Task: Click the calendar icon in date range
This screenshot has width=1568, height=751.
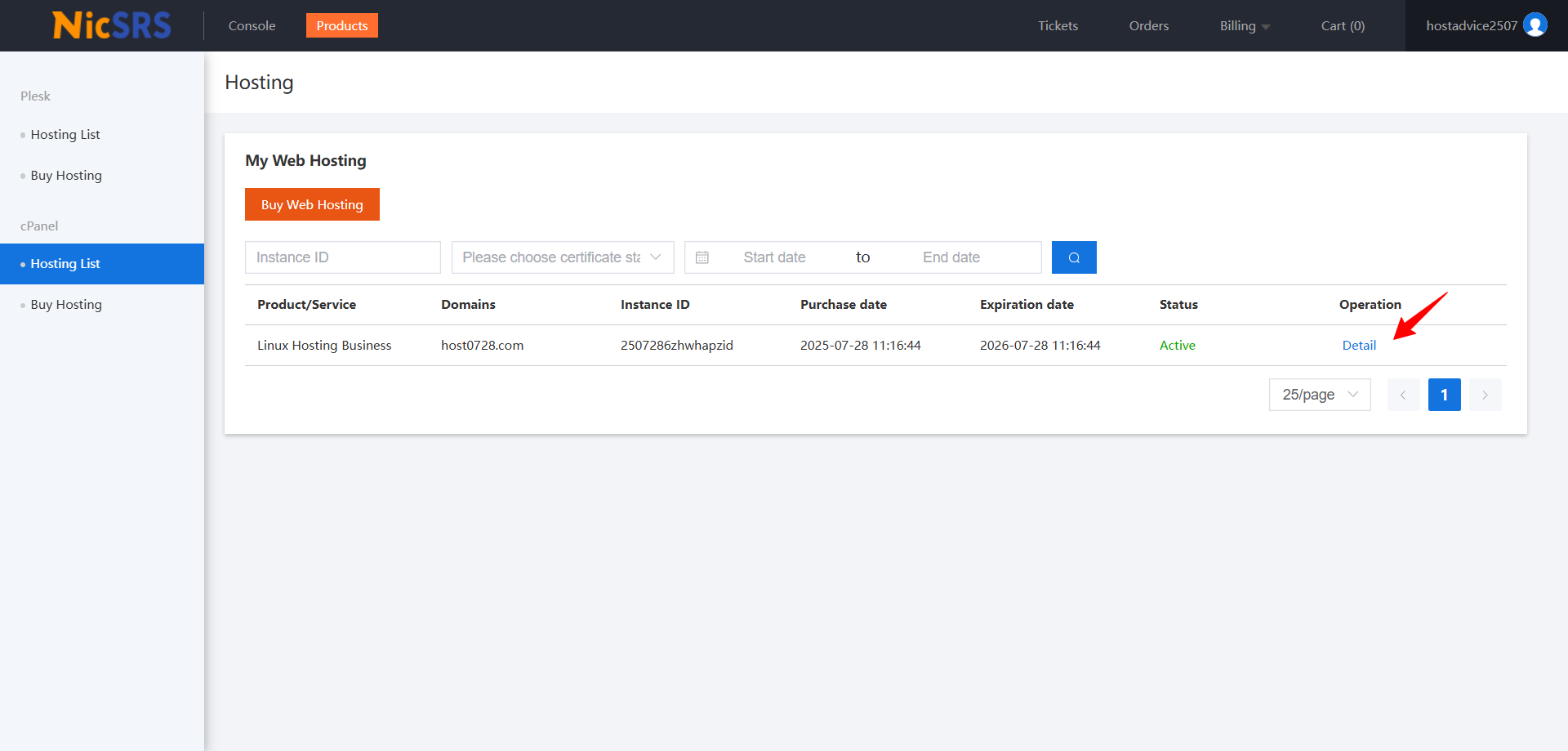Action: (702, 257)
